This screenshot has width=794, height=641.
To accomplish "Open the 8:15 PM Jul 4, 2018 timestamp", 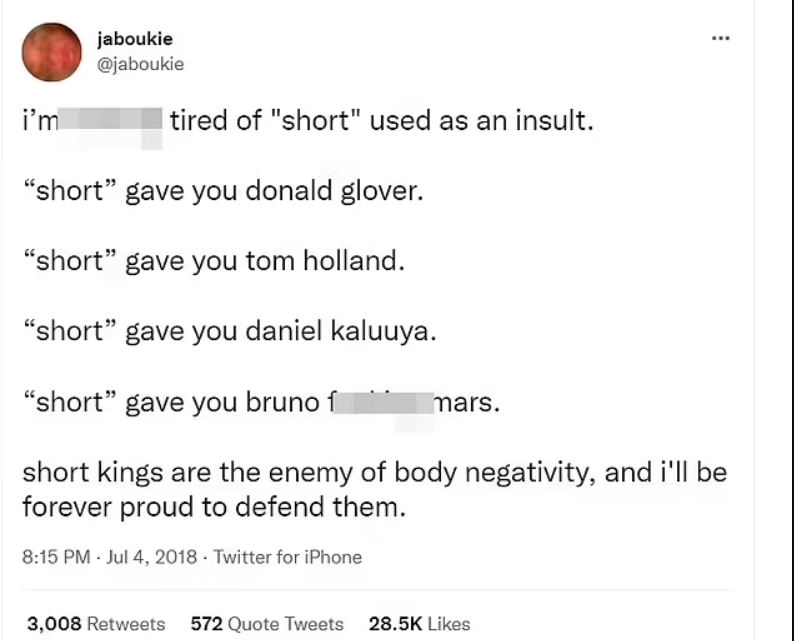I will (x=111, y=557).
